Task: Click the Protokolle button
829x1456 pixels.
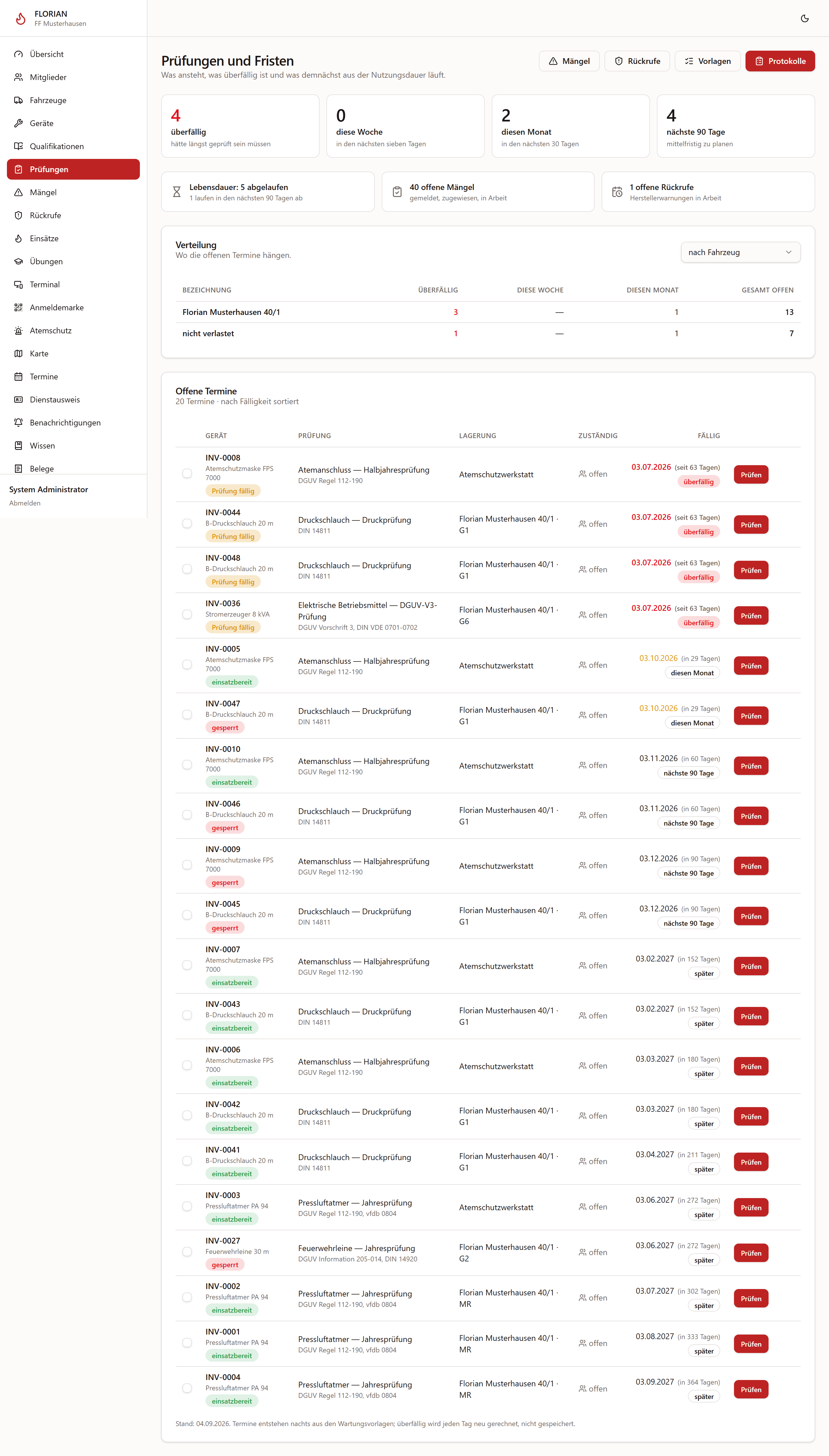Action: coord(779,61)
